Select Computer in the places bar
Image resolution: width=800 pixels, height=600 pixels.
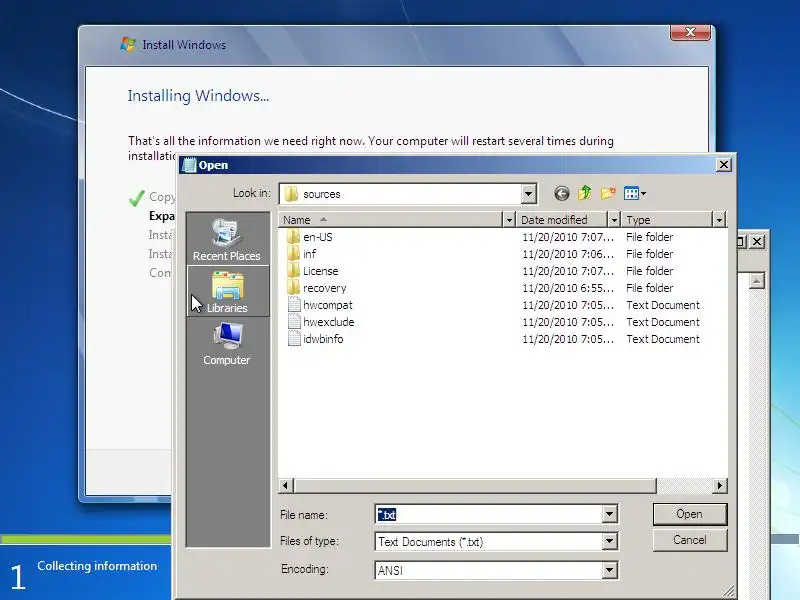coord(227,343)
